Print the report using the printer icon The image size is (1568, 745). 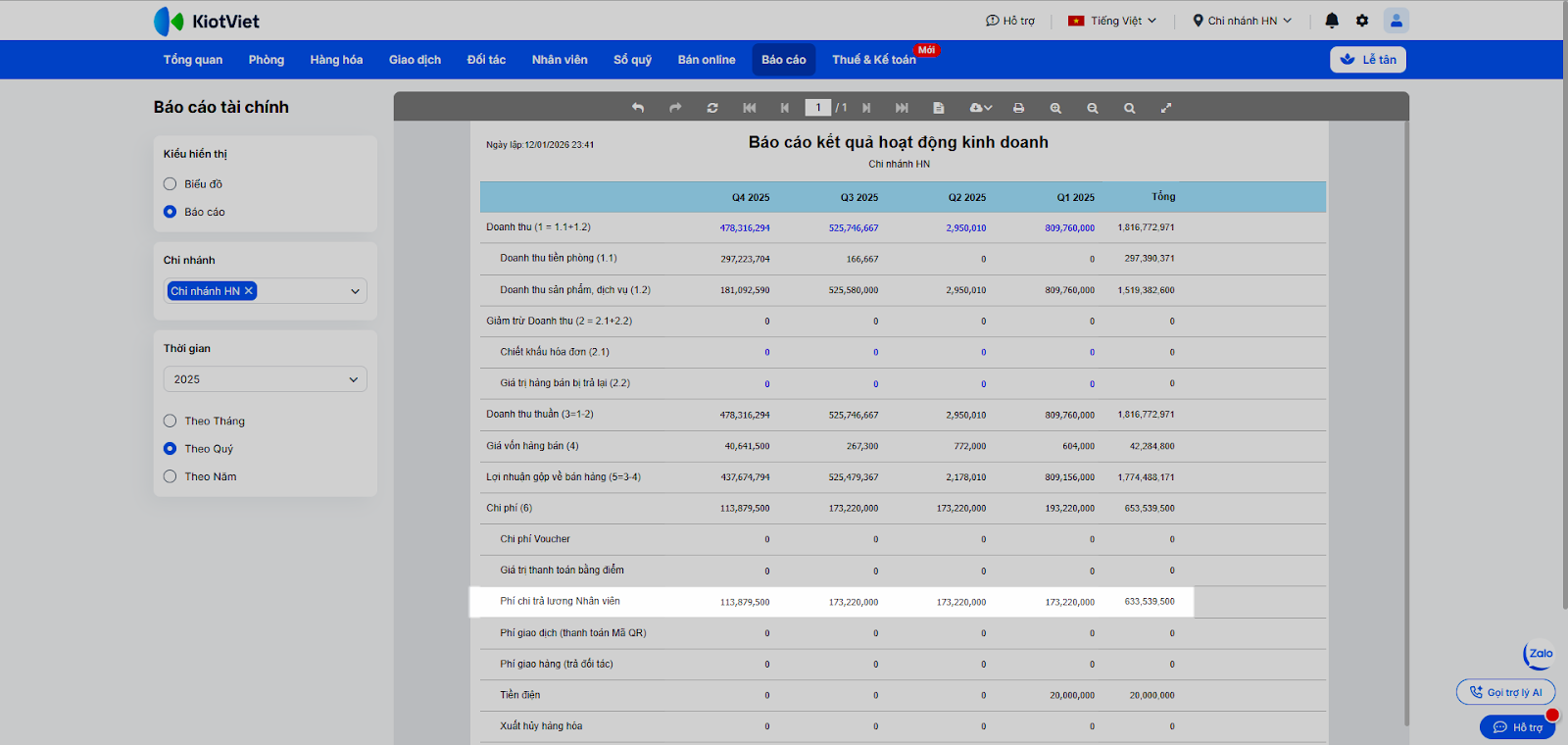(1018, 108)
